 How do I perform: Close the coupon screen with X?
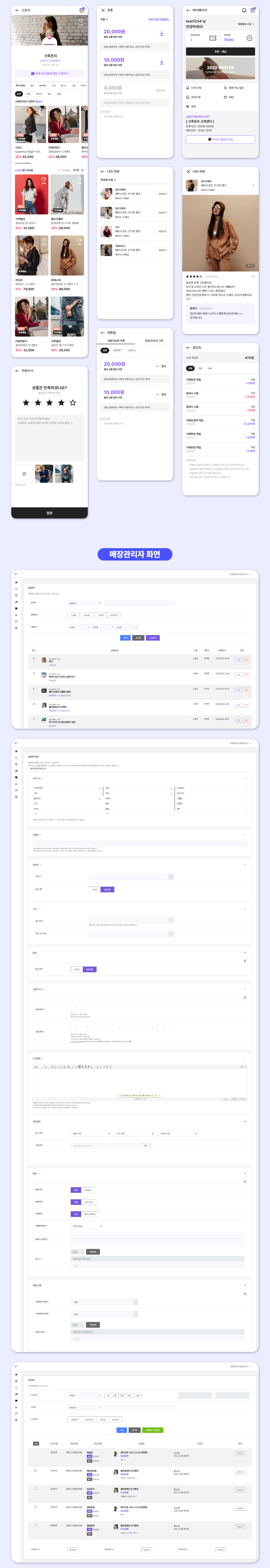(x=102, y=10)
